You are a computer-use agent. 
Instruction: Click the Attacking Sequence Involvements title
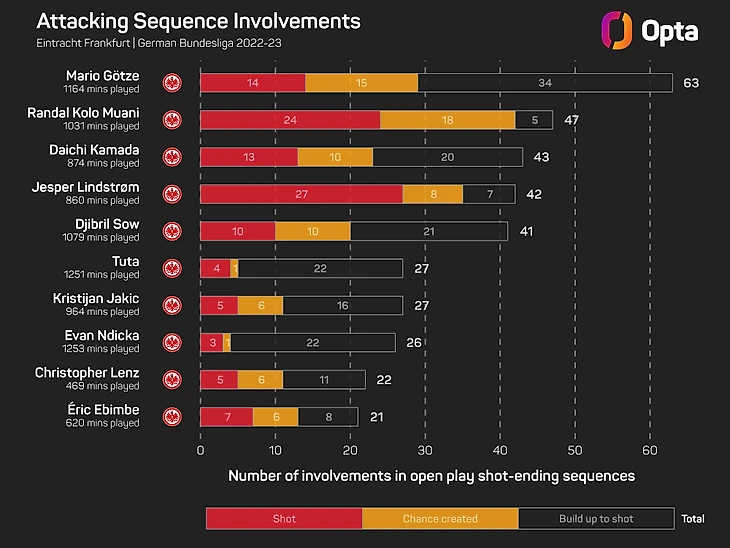[198, 21]
